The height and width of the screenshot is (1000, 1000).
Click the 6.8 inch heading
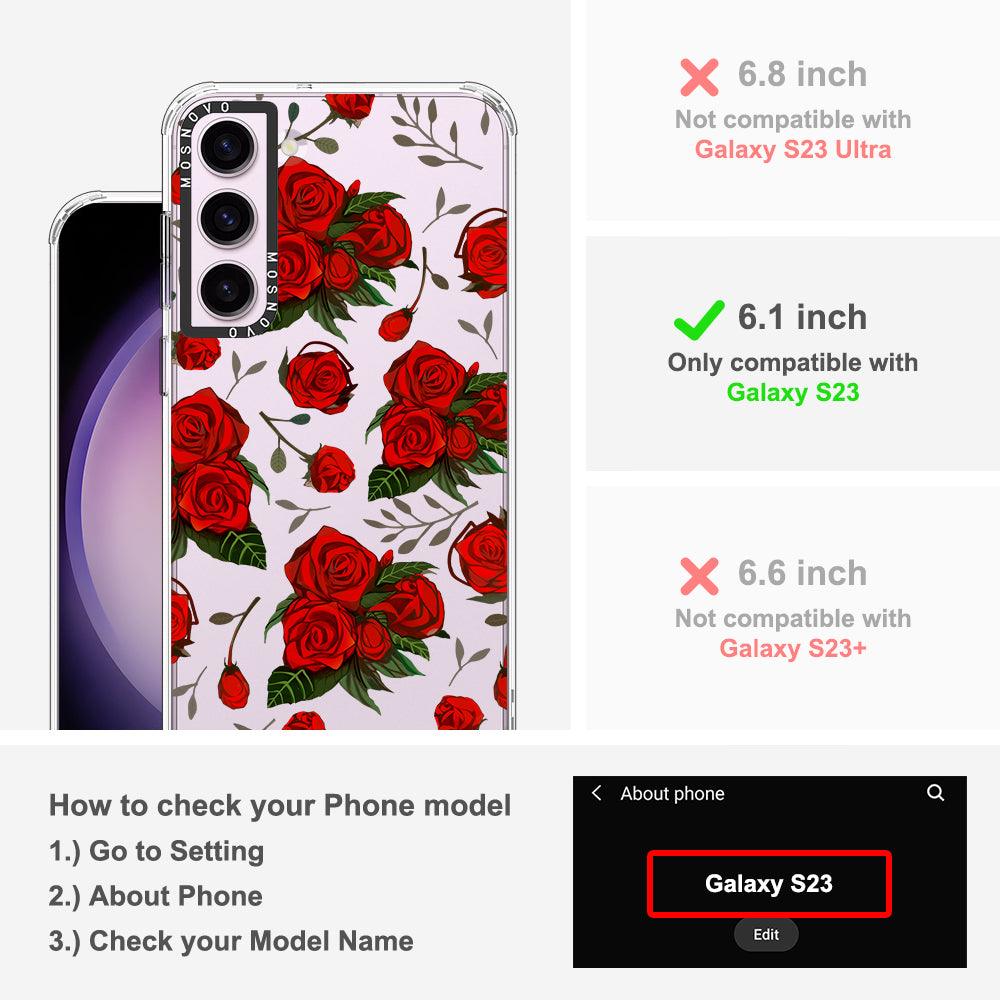pyautogui.click(x=802, y=75)
